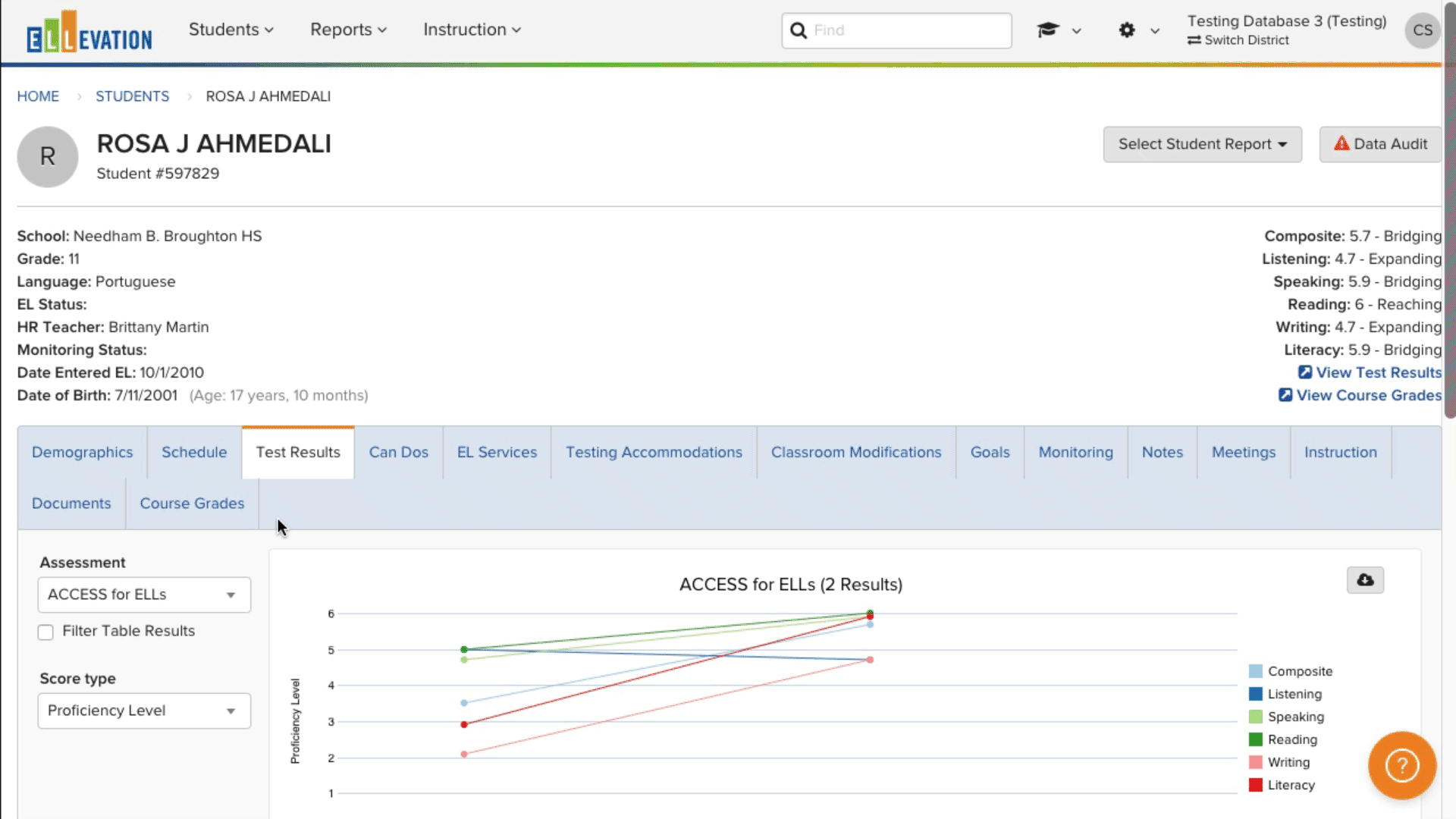The height and width of the screenshot is (819, 1456).
Task: Click the Composite data point near 3.5
Action: point(464,703)
